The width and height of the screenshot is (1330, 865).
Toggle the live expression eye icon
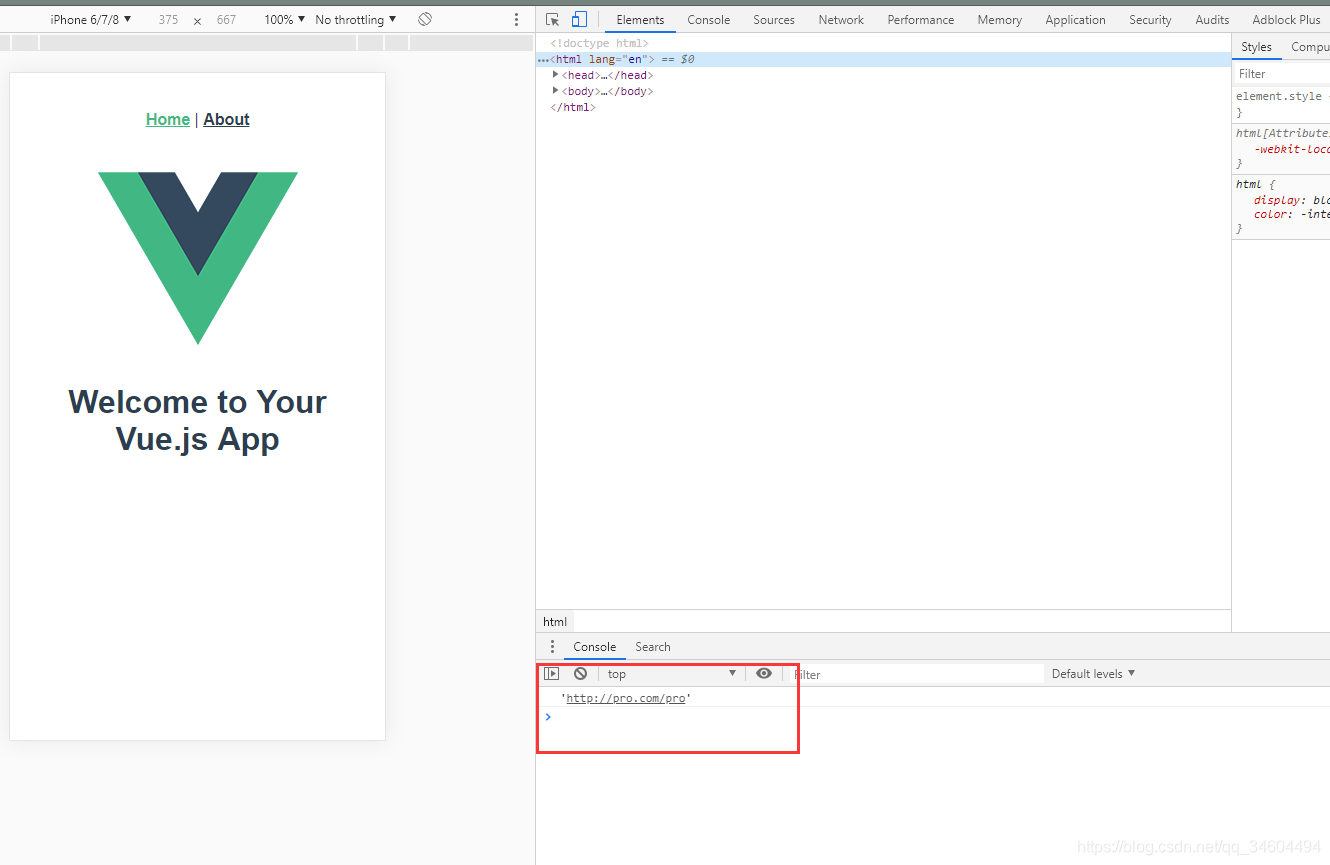764,674
